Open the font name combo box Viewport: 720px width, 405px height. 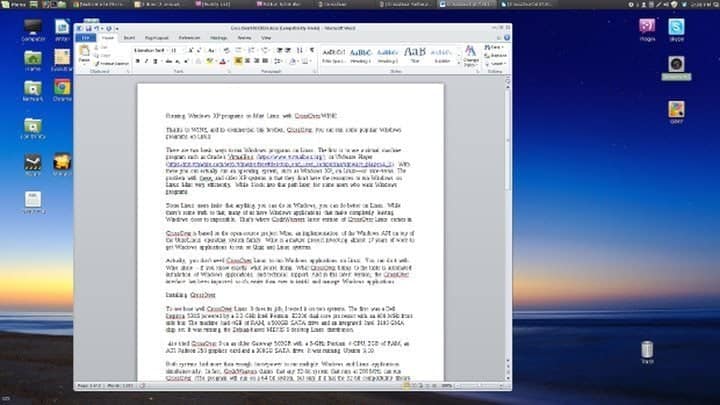tap(150, 51)
